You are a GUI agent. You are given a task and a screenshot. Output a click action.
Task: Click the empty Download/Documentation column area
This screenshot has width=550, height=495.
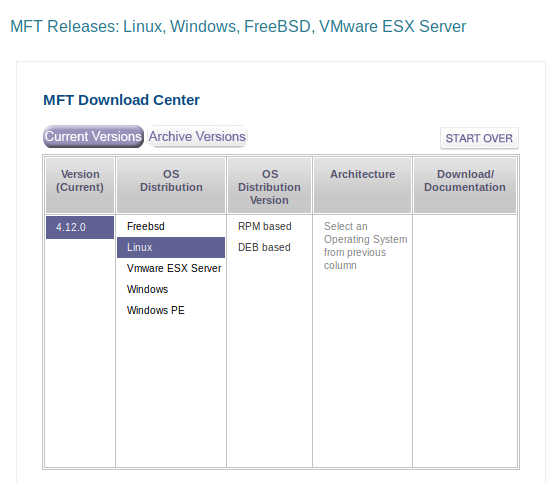point(465,340)
